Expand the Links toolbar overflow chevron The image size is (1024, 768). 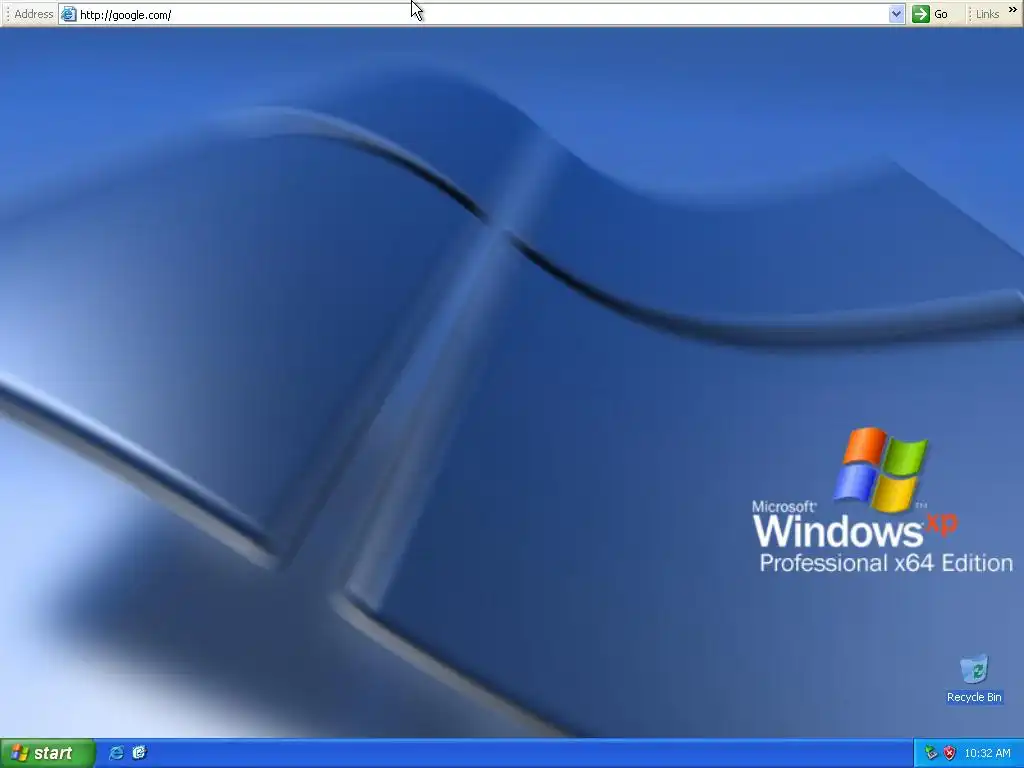(1013, 10)
